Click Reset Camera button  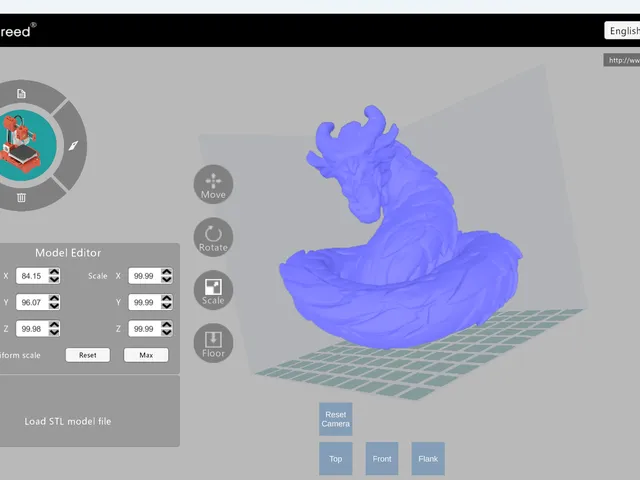336,419
